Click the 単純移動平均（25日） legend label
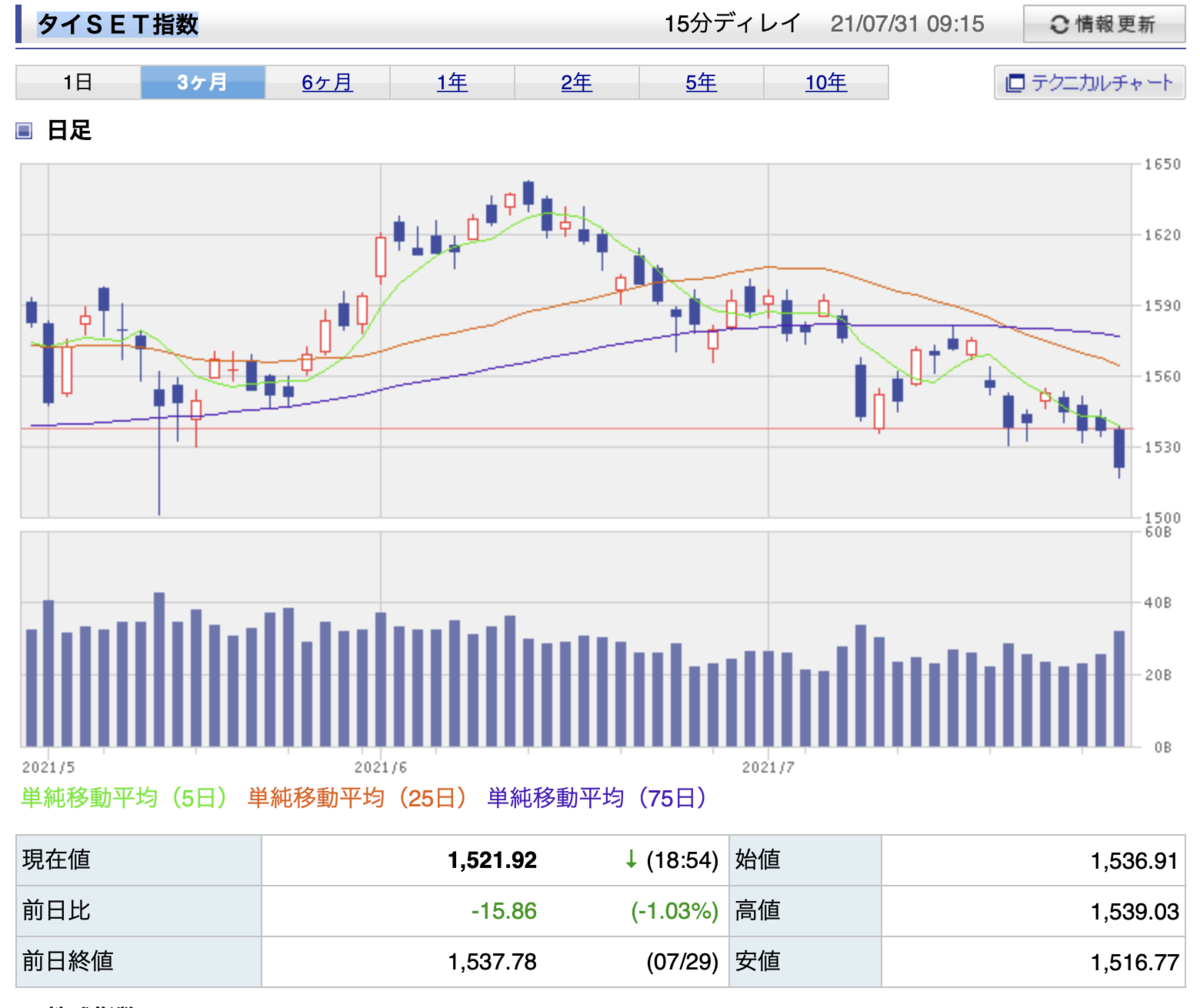Screen dimensions: 1200x1008 pos(357,797)
